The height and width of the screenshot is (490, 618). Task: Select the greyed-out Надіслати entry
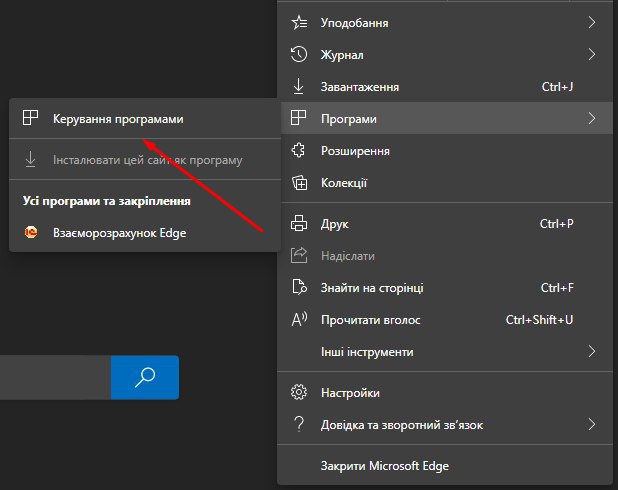point(445,255)
